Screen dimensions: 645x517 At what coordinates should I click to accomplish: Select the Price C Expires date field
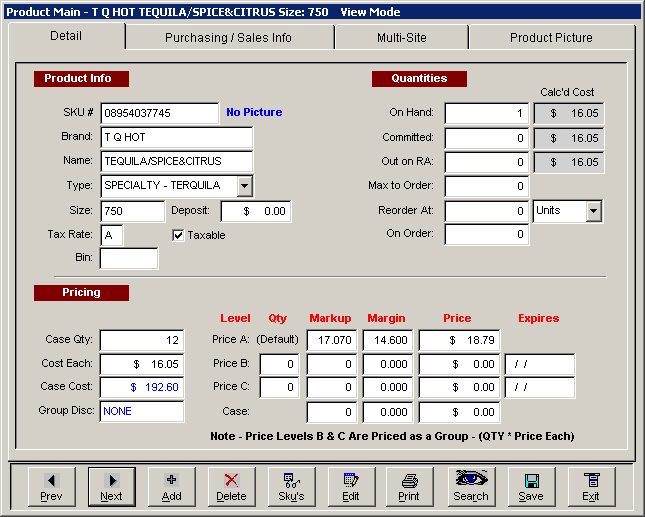pos(540,387)
